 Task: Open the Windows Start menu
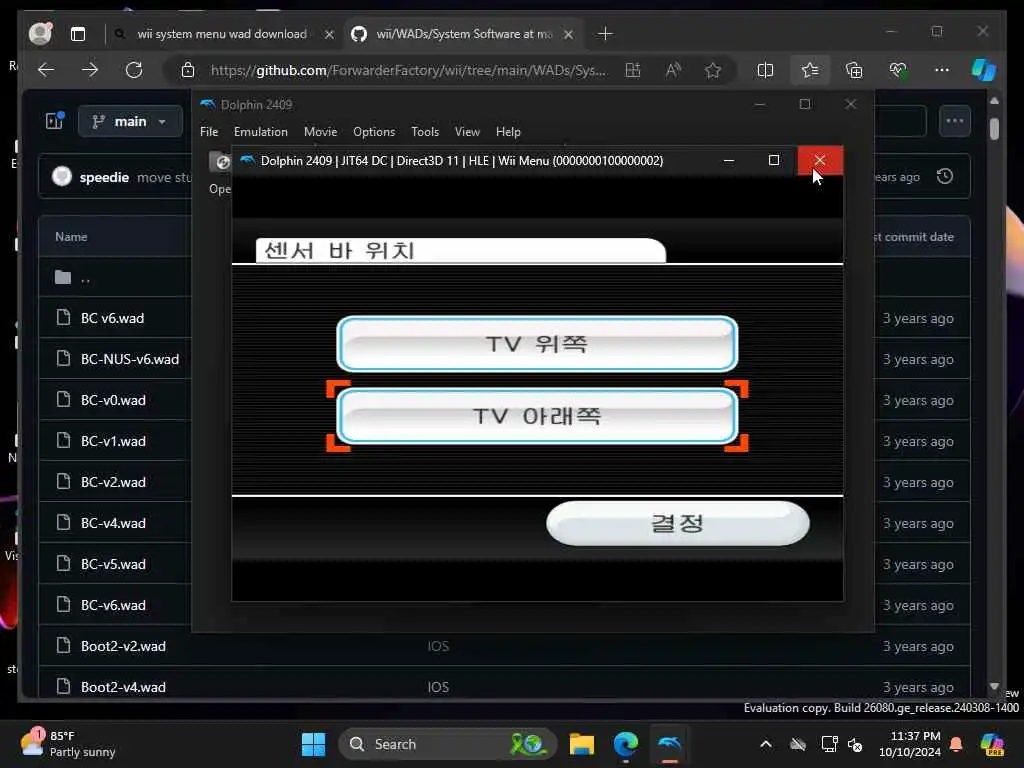click(x=313, y=744)
